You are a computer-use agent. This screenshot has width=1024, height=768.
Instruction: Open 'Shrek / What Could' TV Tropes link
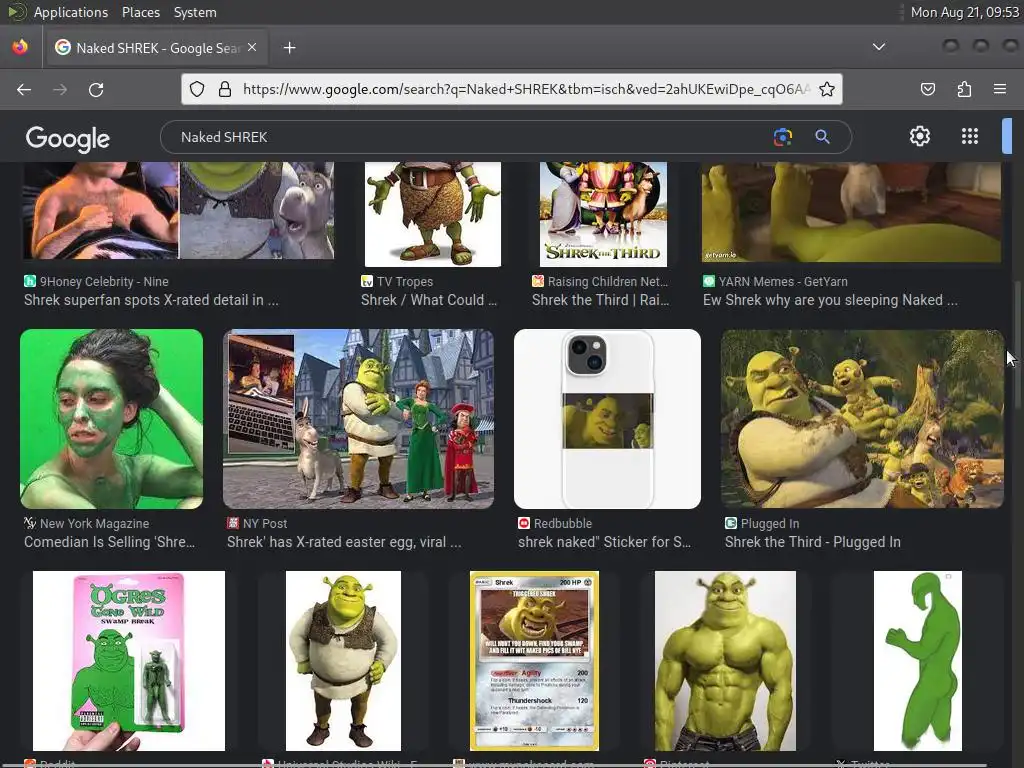tap(428, 300)
